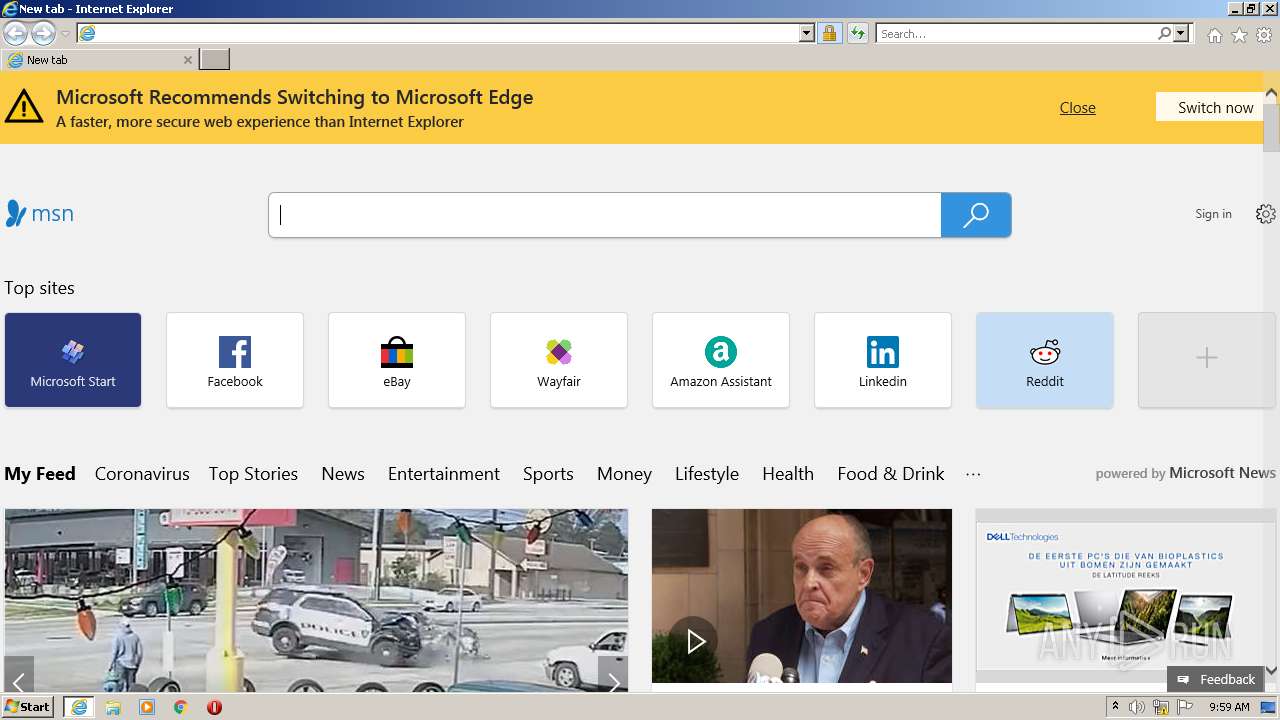Open the msn logo link
This screenshot has height=720, width=1280.
click(40, 214)
